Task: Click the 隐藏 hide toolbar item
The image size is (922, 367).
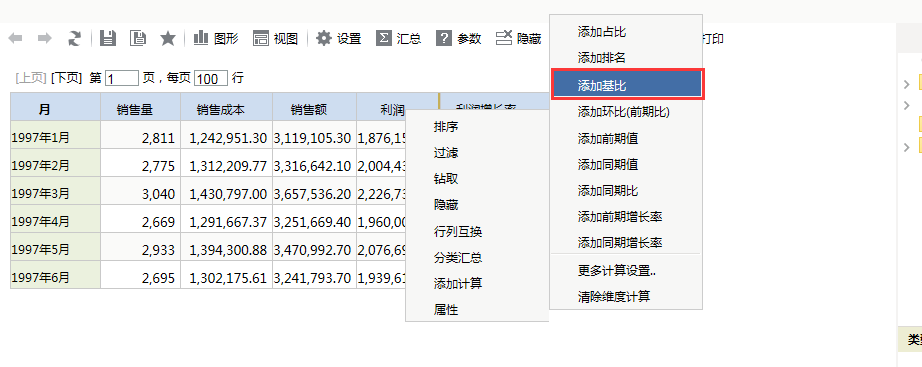Action: [x=519, y=39]
